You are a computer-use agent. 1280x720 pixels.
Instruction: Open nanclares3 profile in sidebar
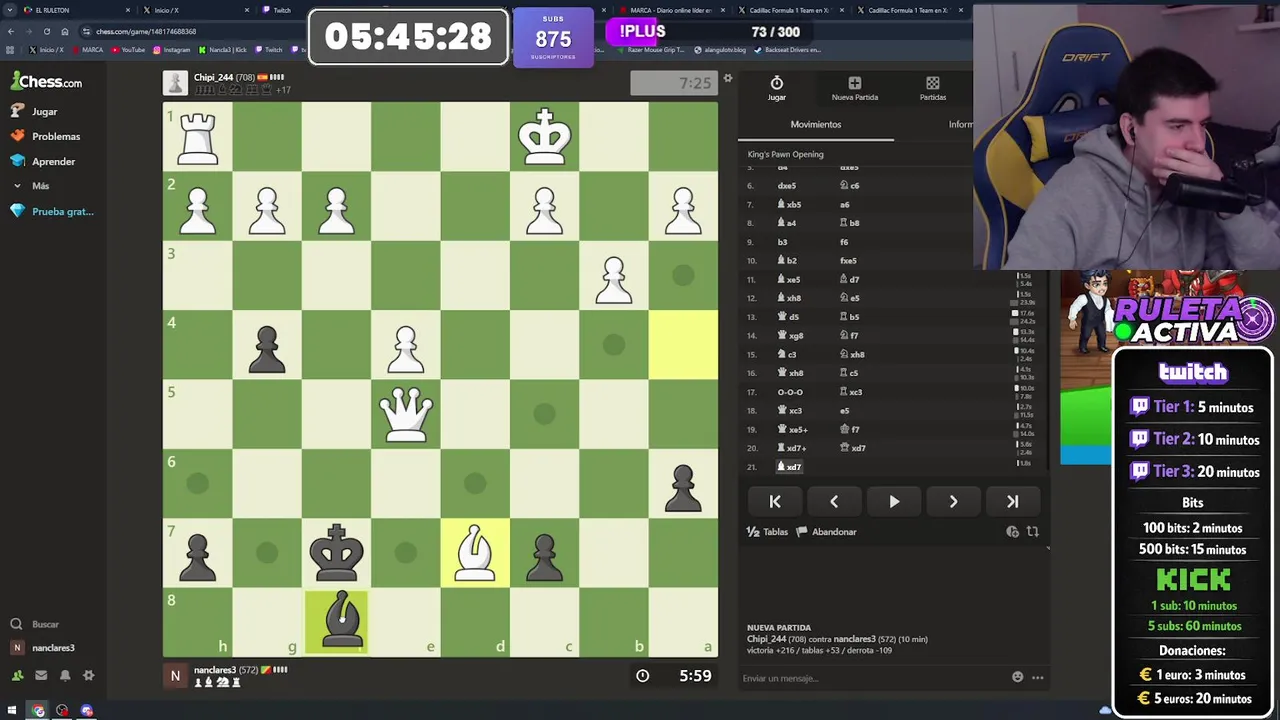(44, 648)
